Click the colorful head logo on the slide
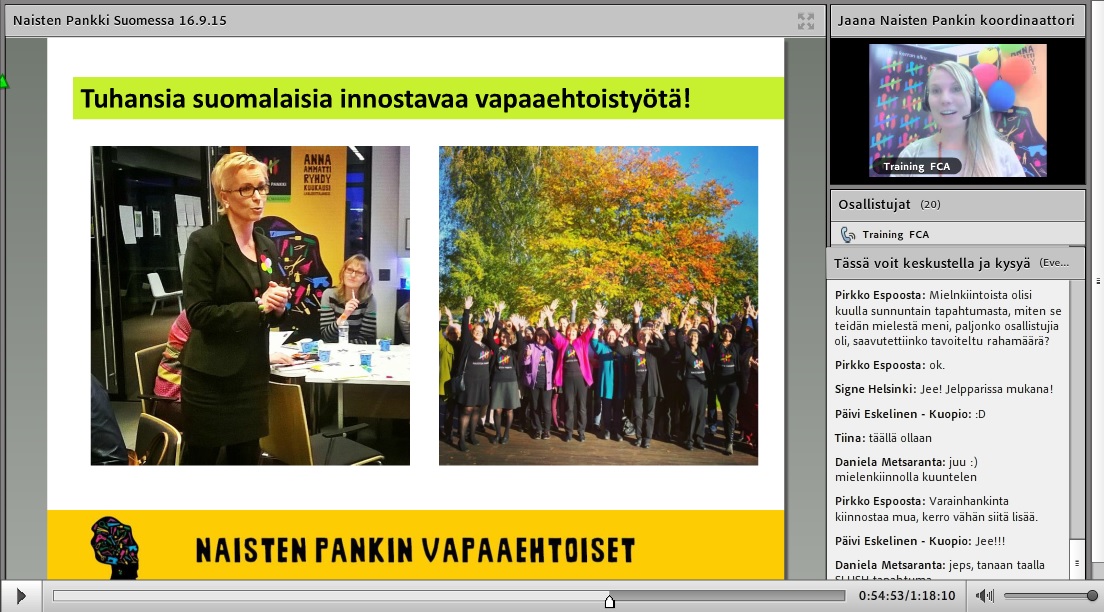The width and height of the screenshot is (1104, 612). pyautogui.click(x=115, y=547)
